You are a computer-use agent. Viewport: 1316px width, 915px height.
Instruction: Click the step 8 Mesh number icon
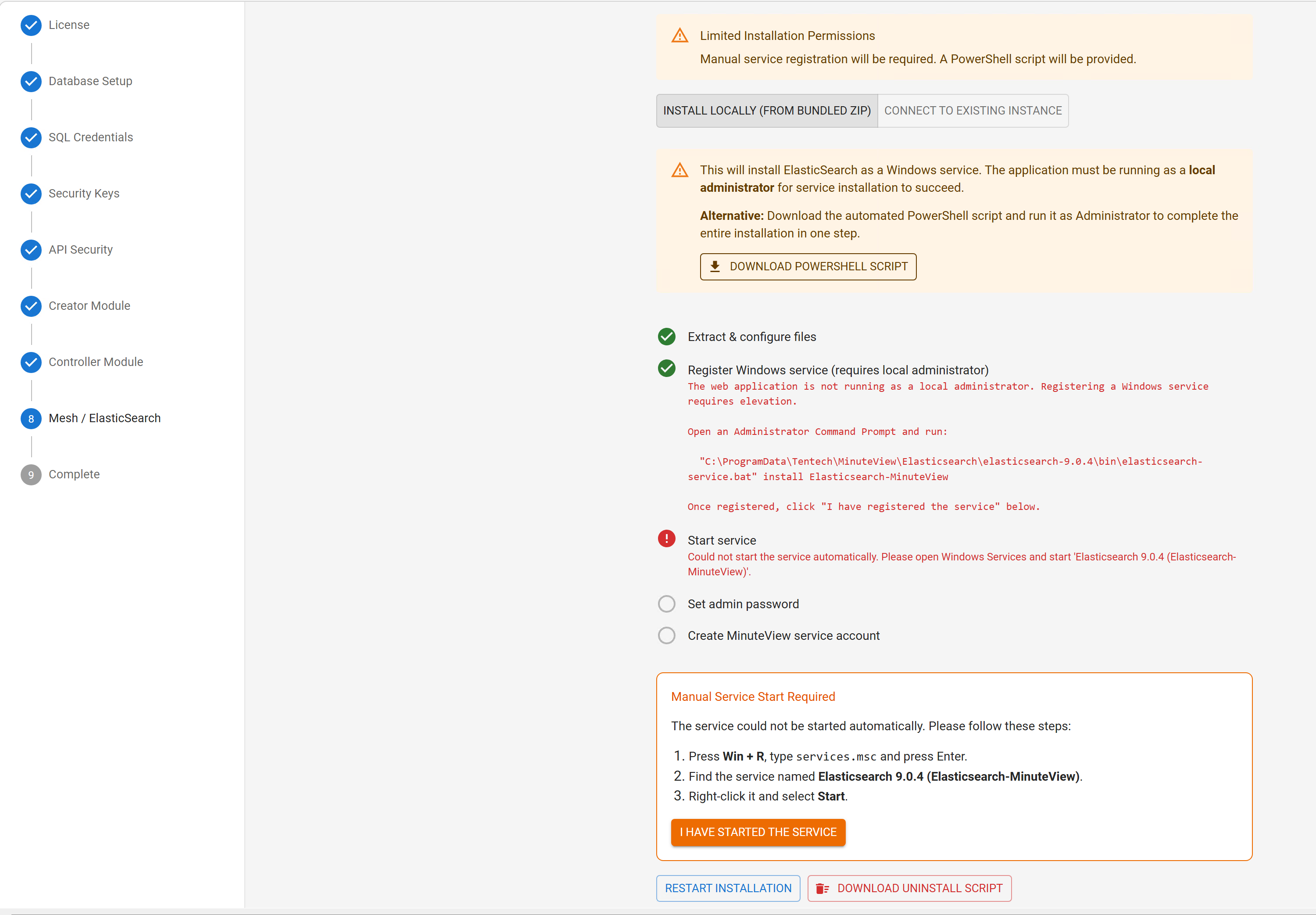point(31,419)
